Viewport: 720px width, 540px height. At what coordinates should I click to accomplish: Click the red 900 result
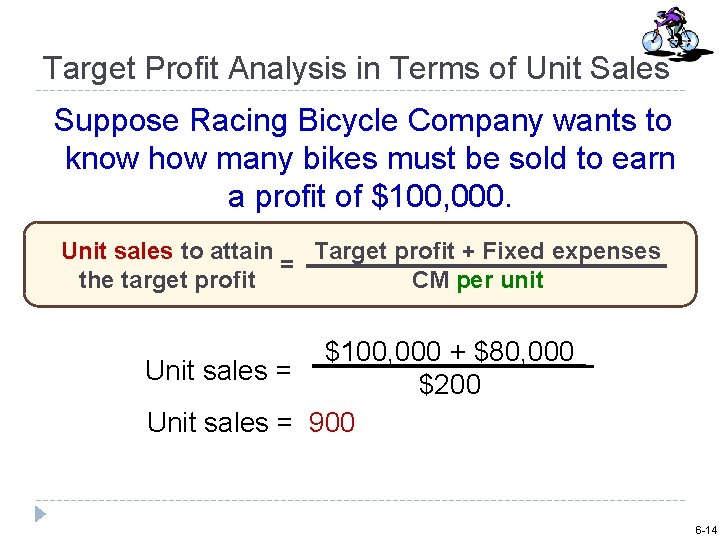[332, 423]
